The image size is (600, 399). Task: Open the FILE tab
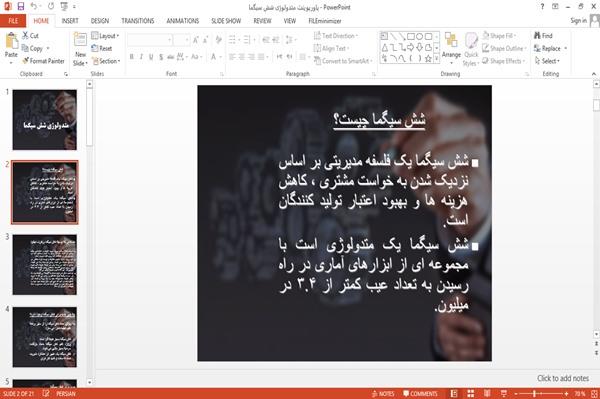pos(13,21)
